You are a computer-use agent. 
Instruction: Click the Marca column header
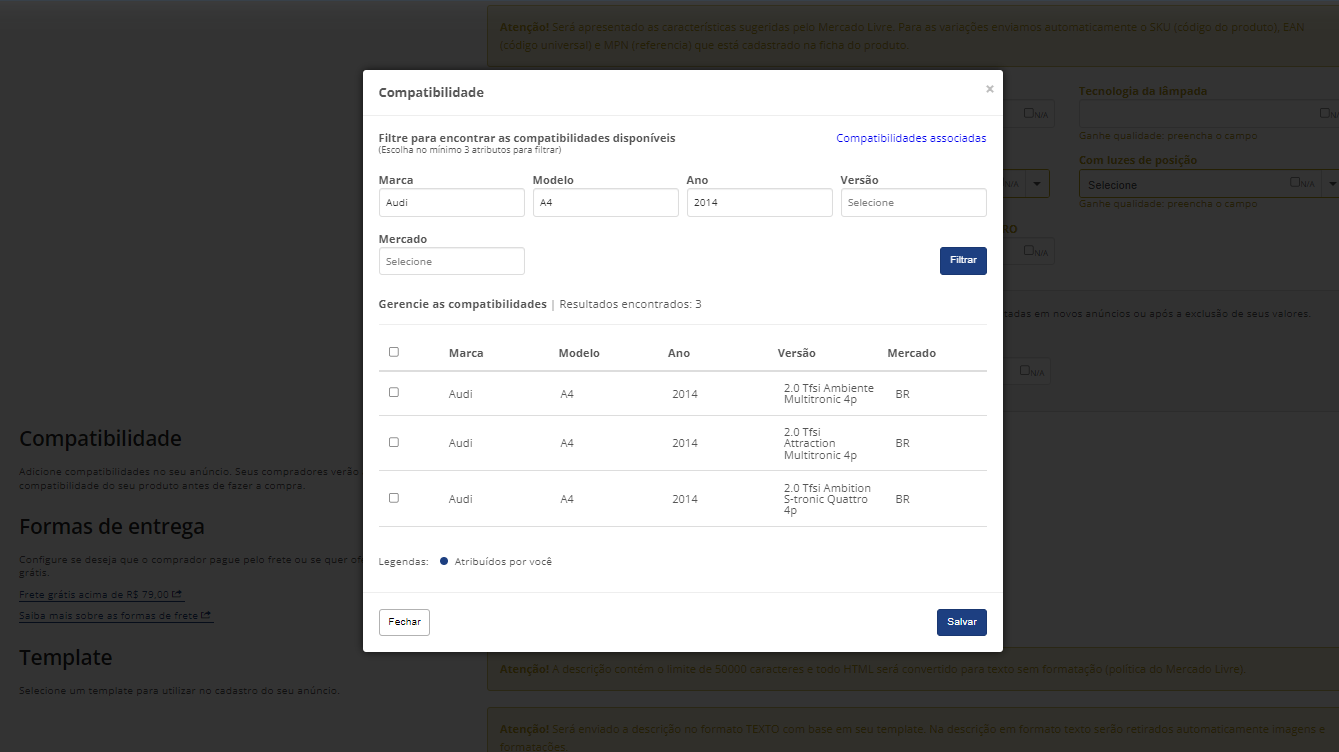coord(466,353)
